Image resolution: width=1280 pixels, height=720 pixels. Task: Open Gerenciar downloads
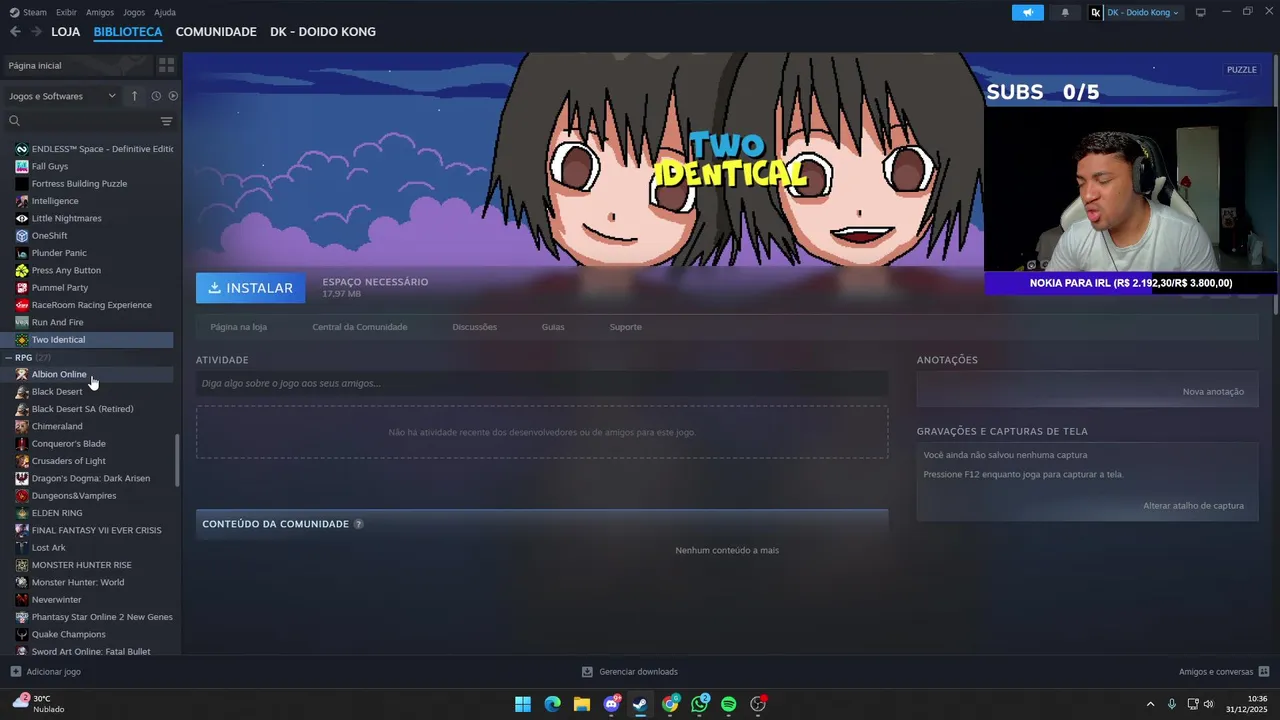630,672
